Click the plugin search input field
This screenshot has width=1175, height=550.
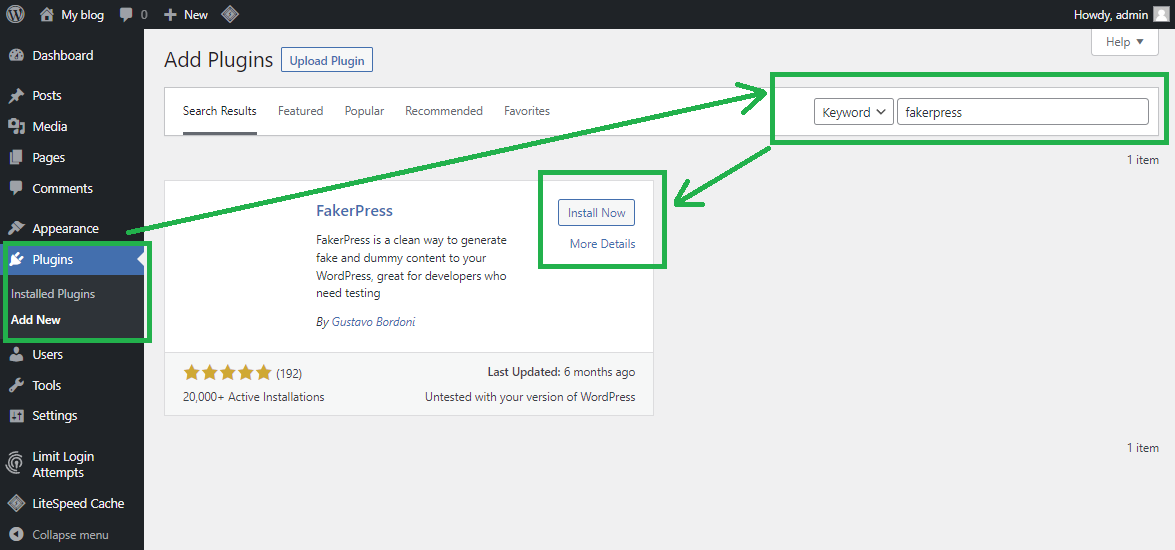[1022, 113]
